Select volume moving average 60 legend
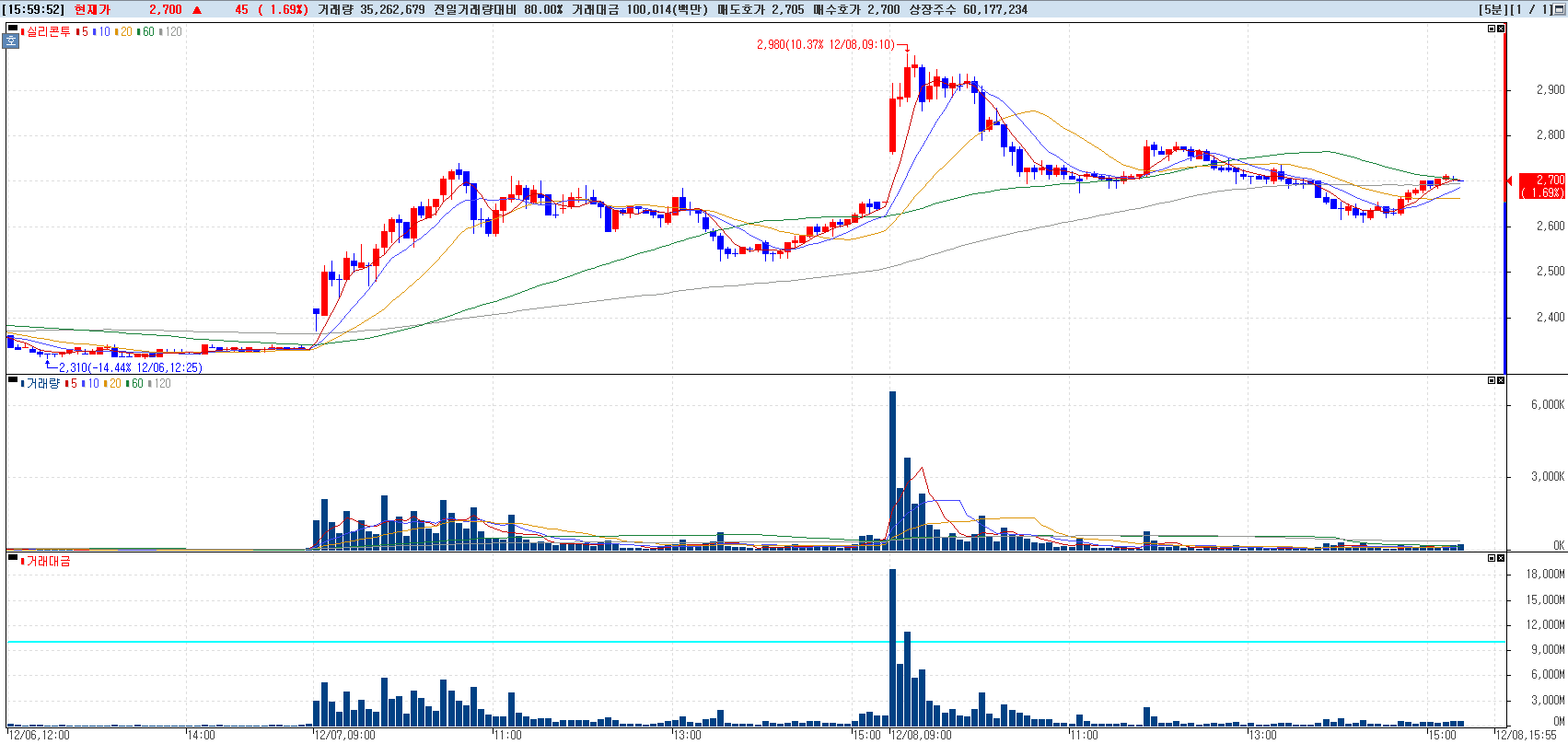 [134, 383]
